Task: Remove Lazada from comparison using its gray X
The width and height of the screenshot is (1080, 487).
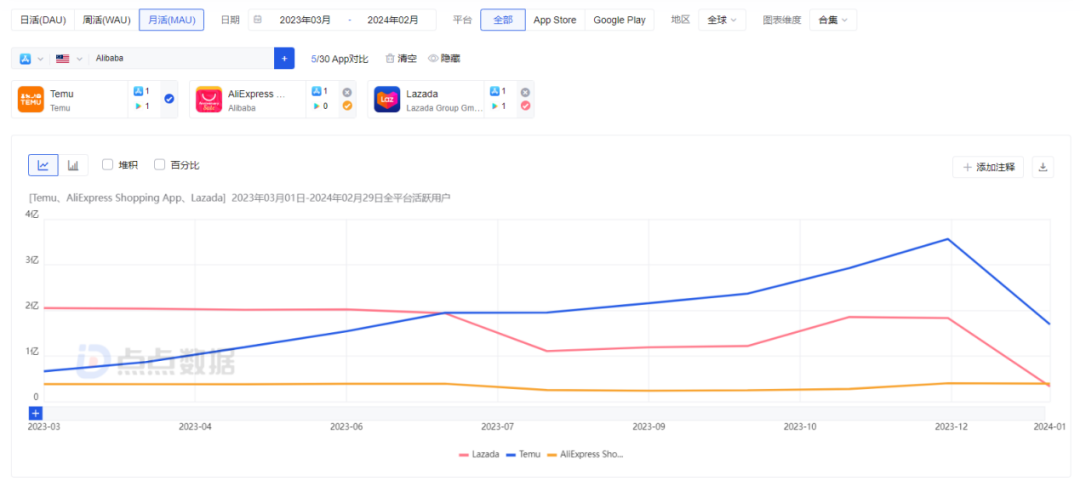Action: click(x=526, y=92)
